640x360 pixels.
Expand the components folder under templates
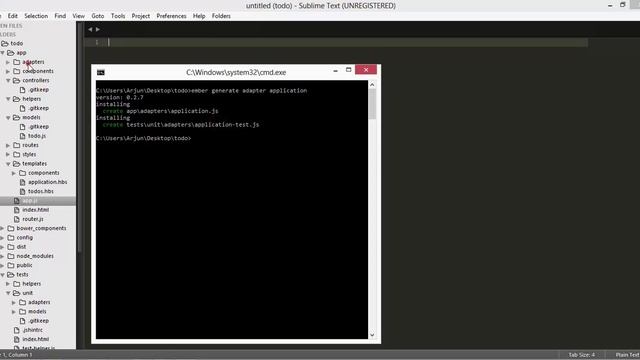[x=14, y=173]
